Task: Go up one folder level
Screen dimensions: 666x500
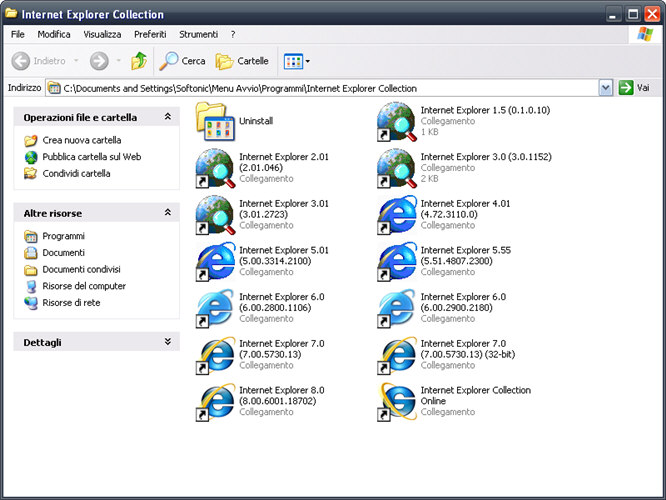Action: point(139,61)
